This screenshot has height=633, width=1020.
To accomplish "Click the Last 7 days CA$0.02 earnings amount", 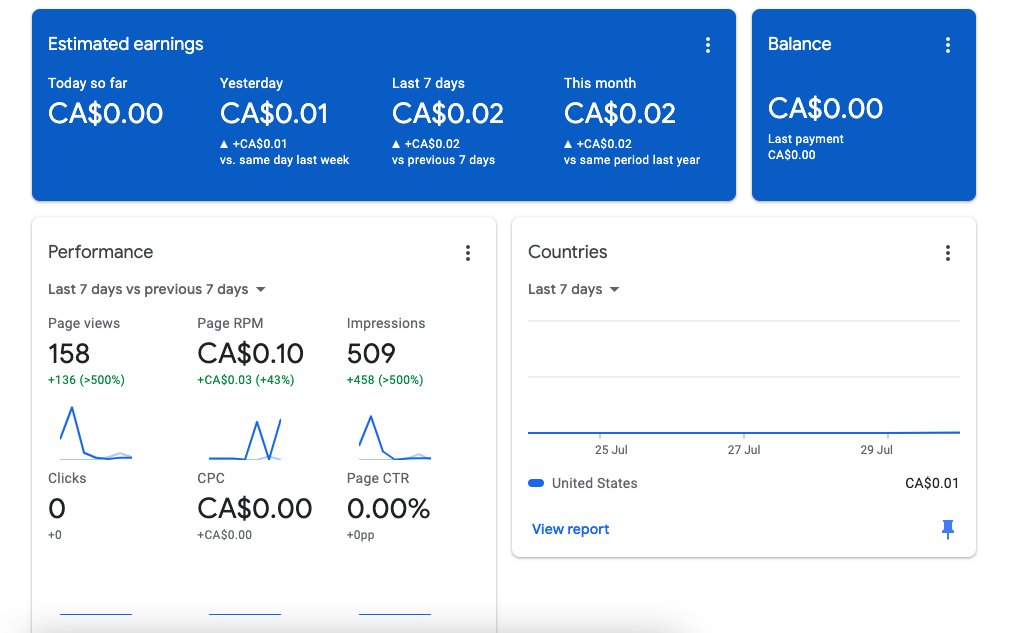I will pos(448,114).
